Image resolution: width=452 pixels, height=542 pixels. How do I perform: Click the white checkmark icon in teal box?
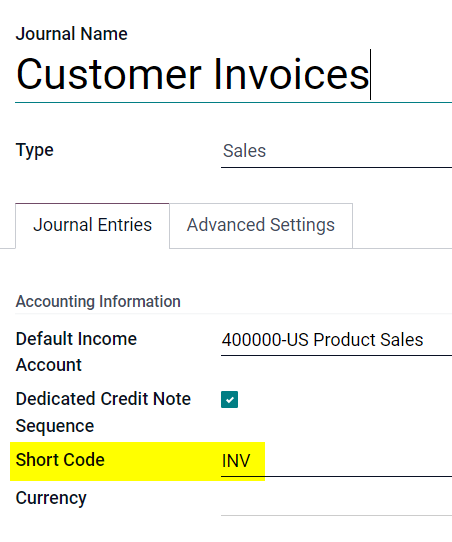coord(229,400)
